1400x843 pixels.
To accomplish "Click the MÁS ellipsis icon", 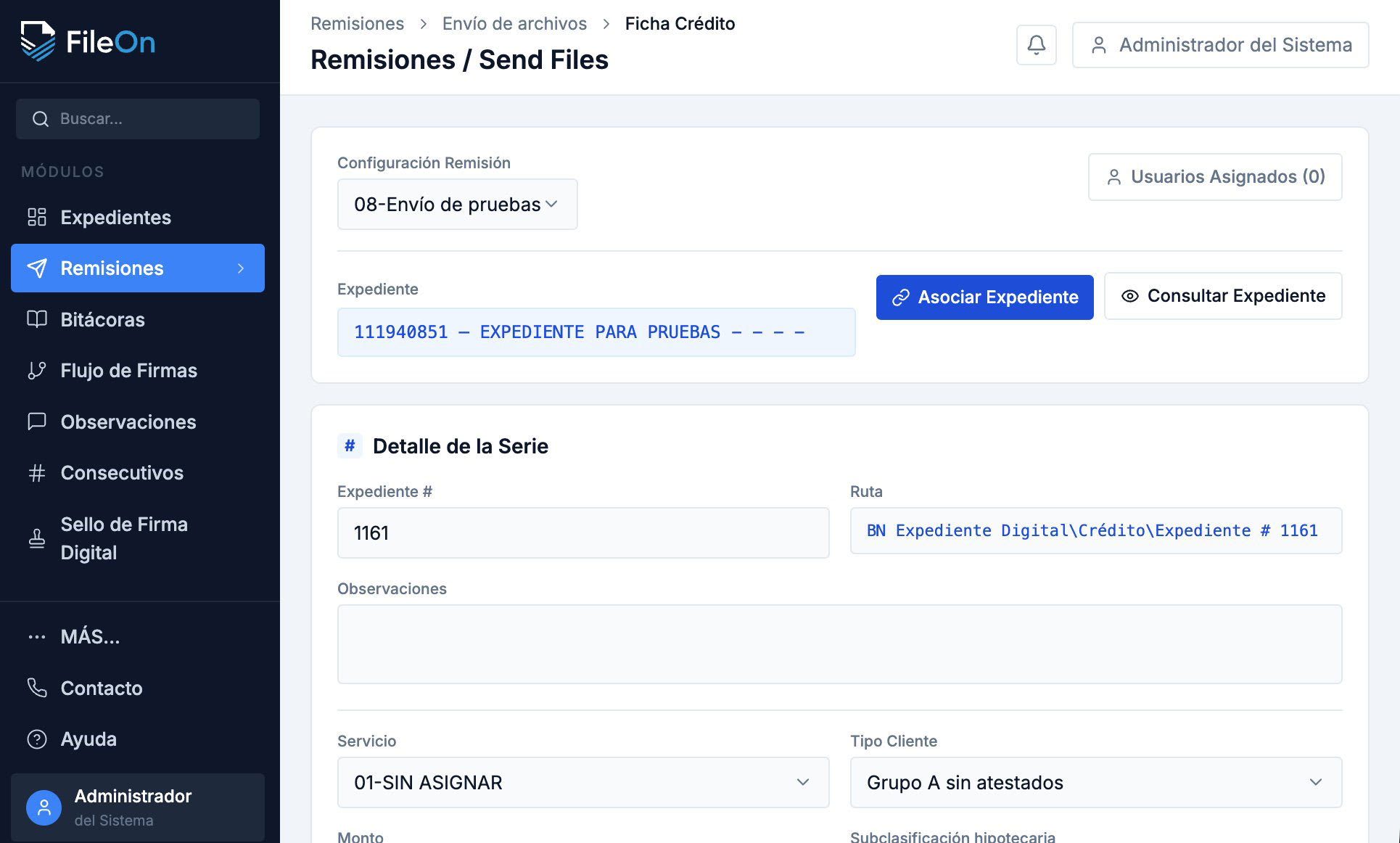I will pyautogui.click(x=37, y=637).
